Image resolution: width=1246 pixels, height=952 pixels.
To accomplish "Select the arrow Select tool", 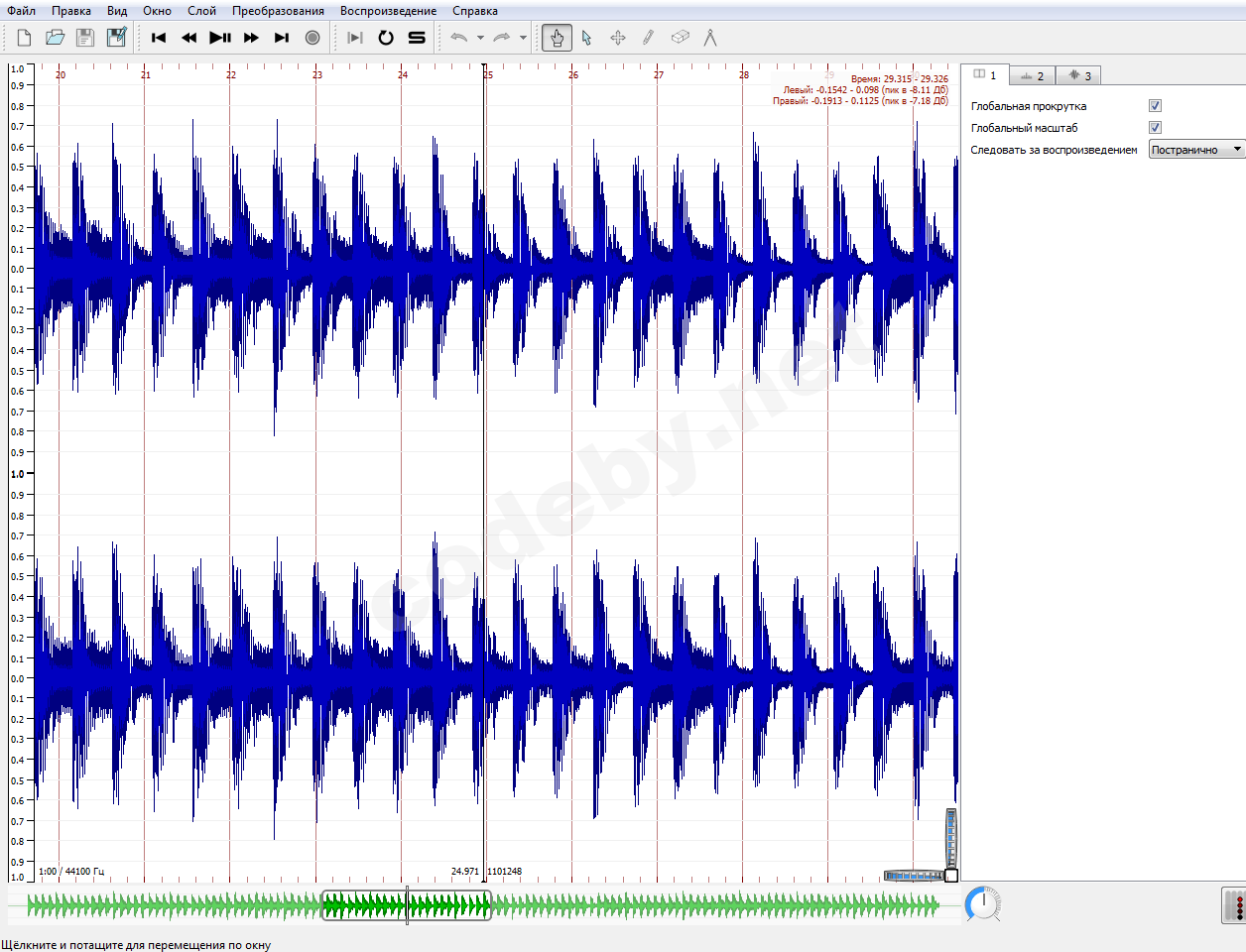I will [587, 38].
